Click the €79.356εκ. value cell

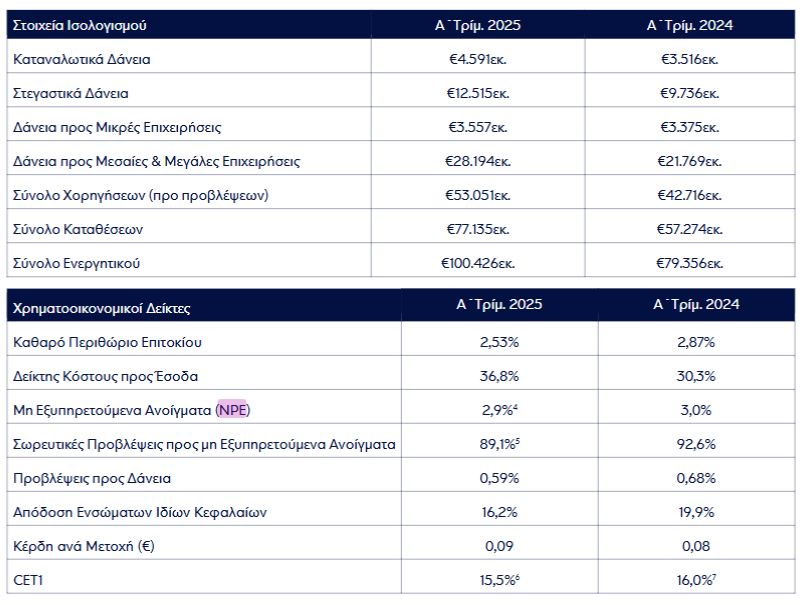pyautogui.click(x=688, y=263)
